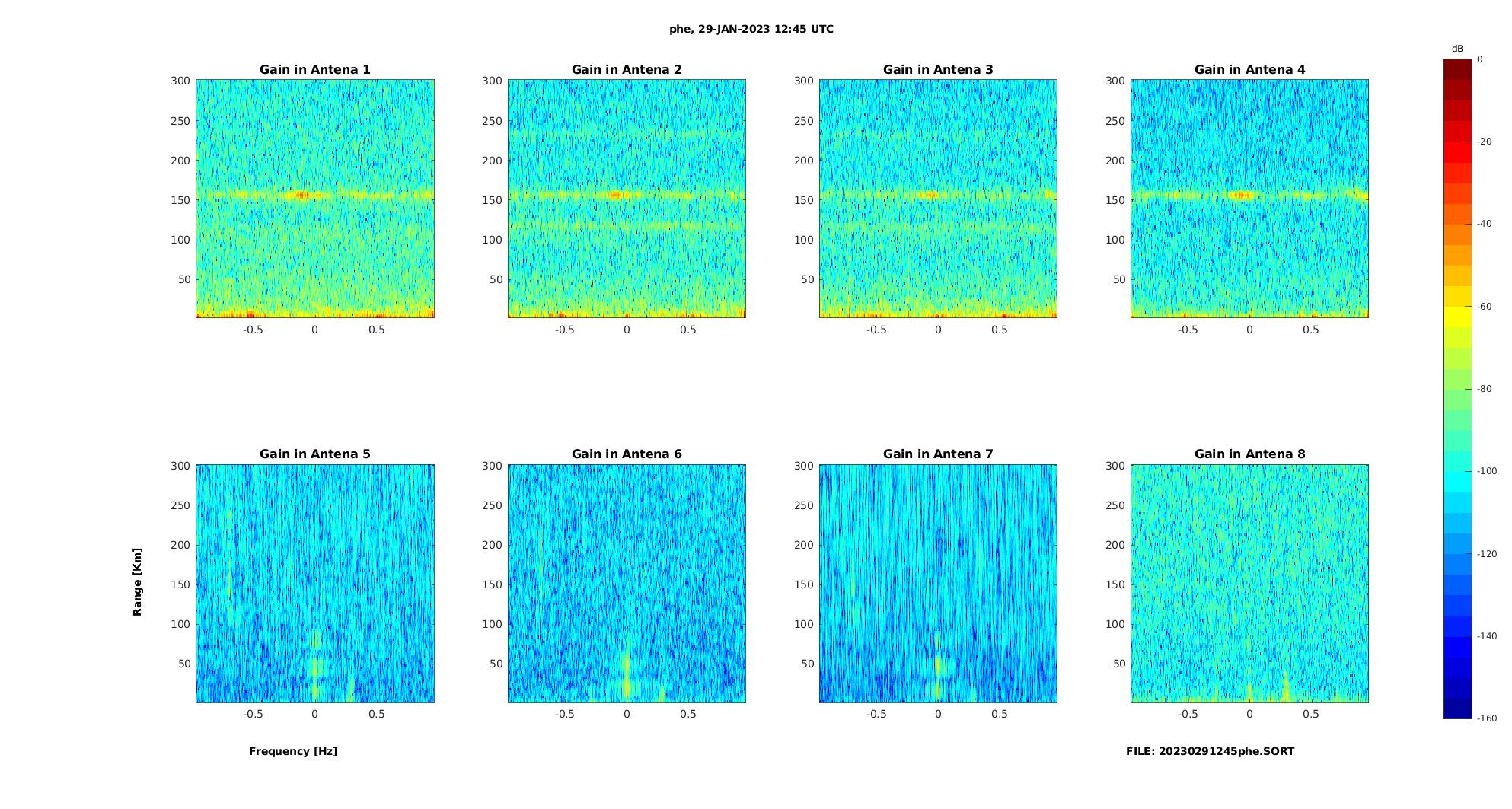Click the dark red top of the colorbar
Viewport: 1512px width, 809px height.
point(1457,69)
